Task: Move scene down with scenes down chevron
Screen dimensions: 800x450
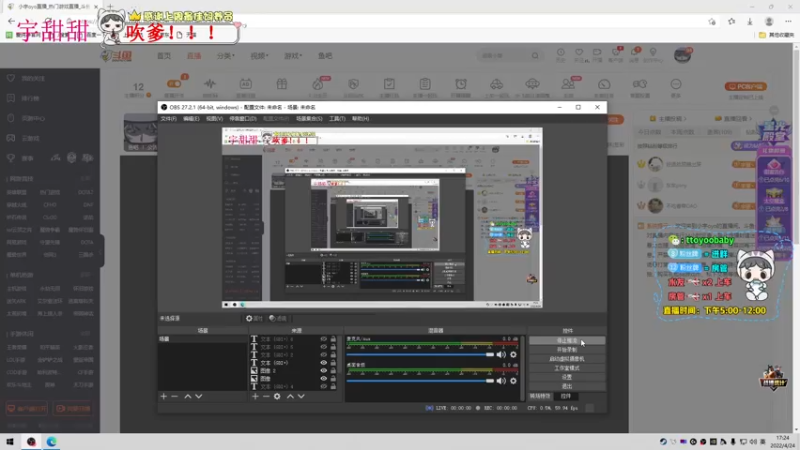Action: (x=198, y=396)
